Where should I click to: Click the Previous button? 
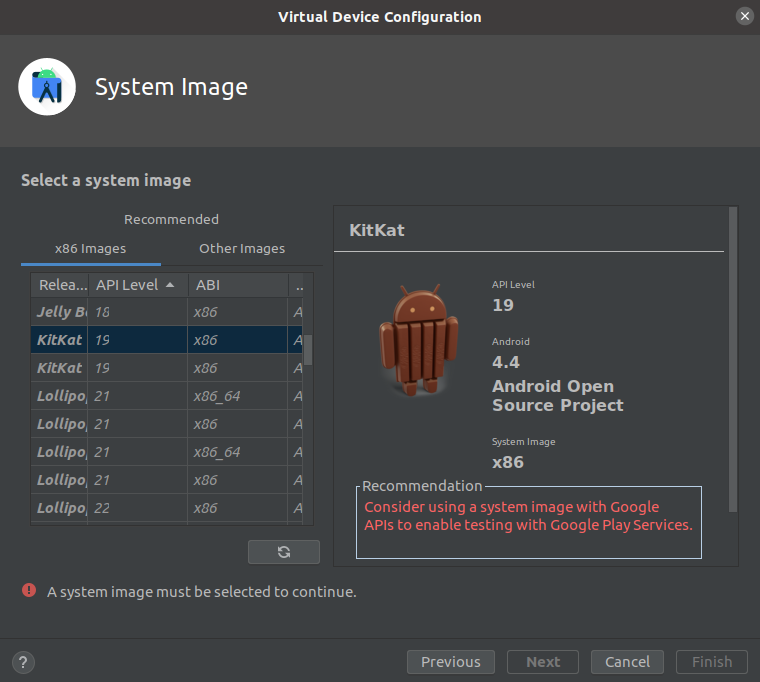pos(451,662)
